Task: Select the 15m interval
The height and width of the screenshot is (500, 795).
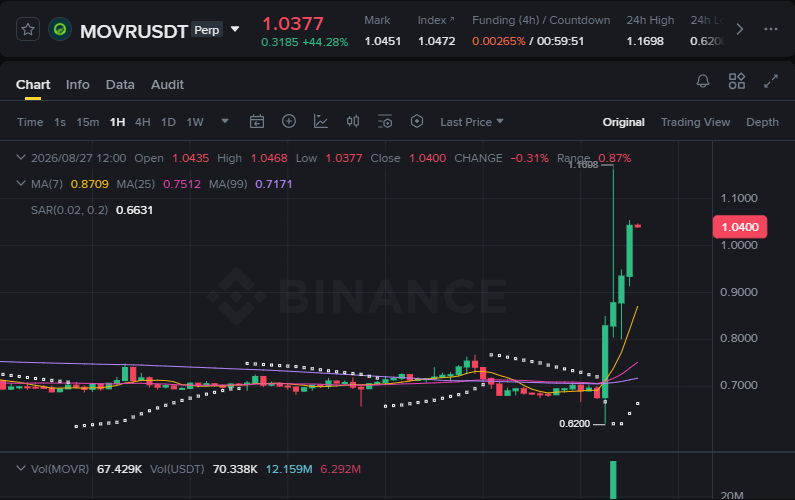Action: pos(88,122)
